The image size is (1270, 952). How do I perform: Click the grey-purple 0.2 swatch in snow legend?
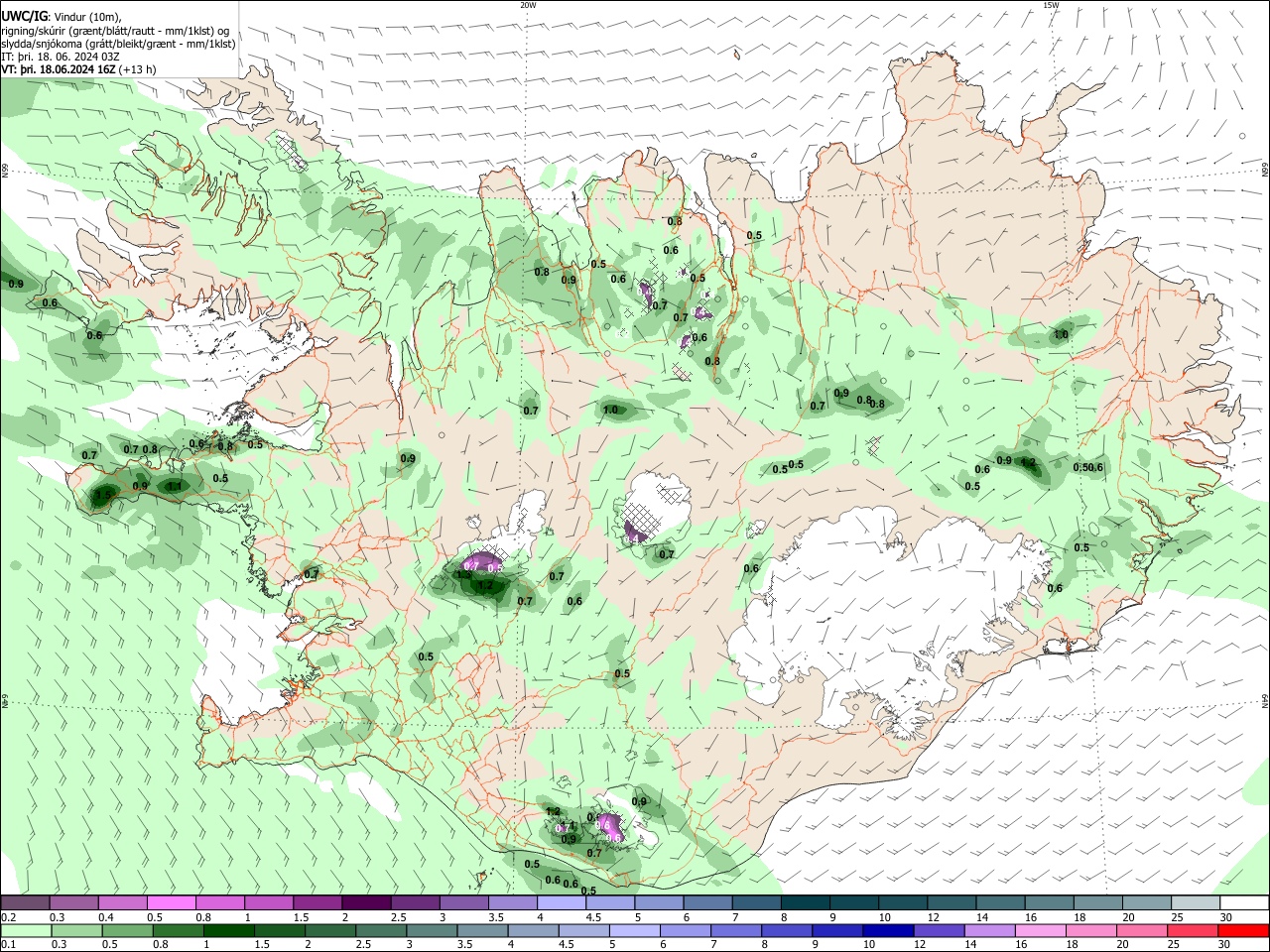(25, 903)
